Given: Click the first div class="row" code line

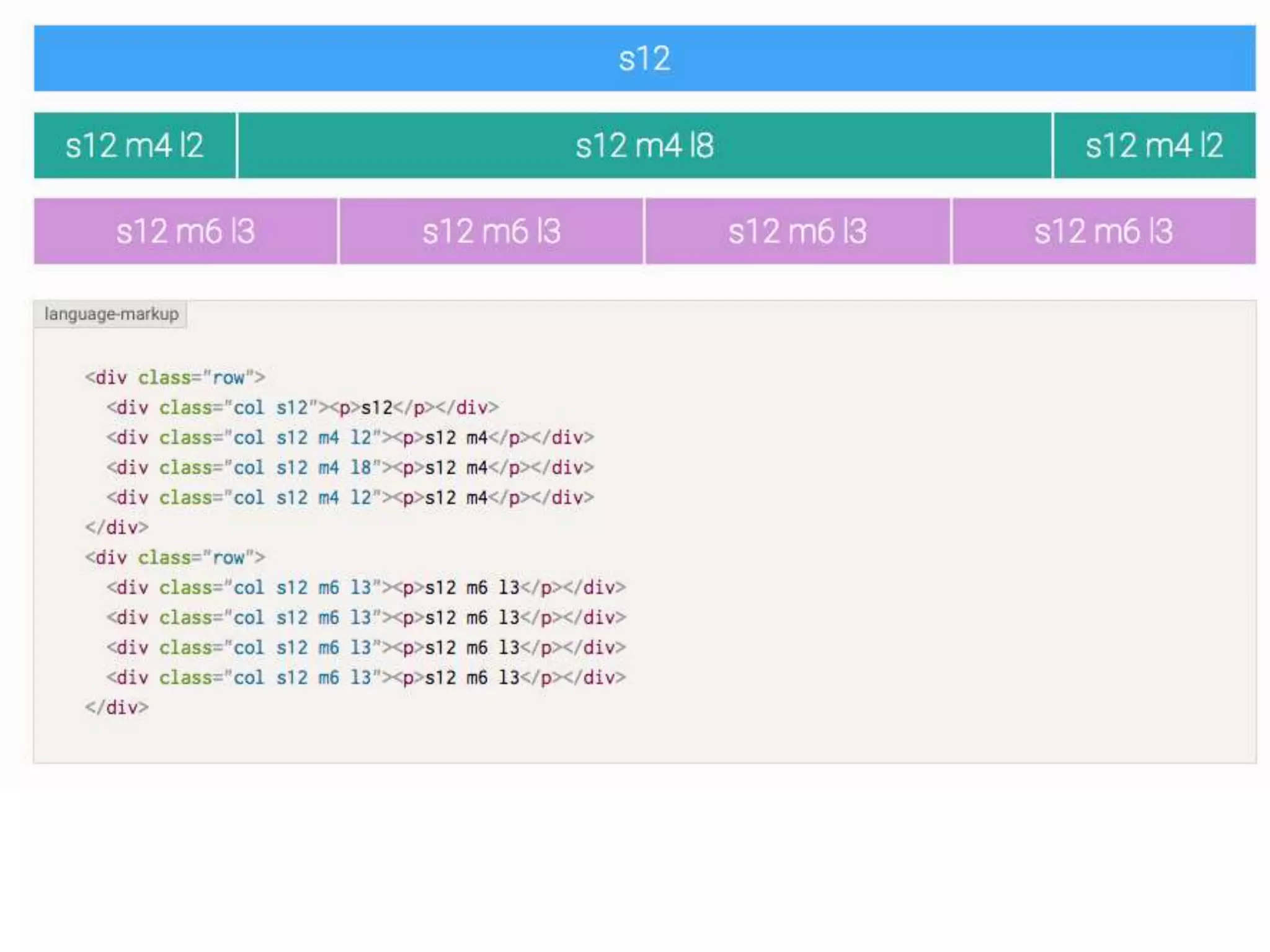Looking at the screenshot, I should click(x=175, y=377).
